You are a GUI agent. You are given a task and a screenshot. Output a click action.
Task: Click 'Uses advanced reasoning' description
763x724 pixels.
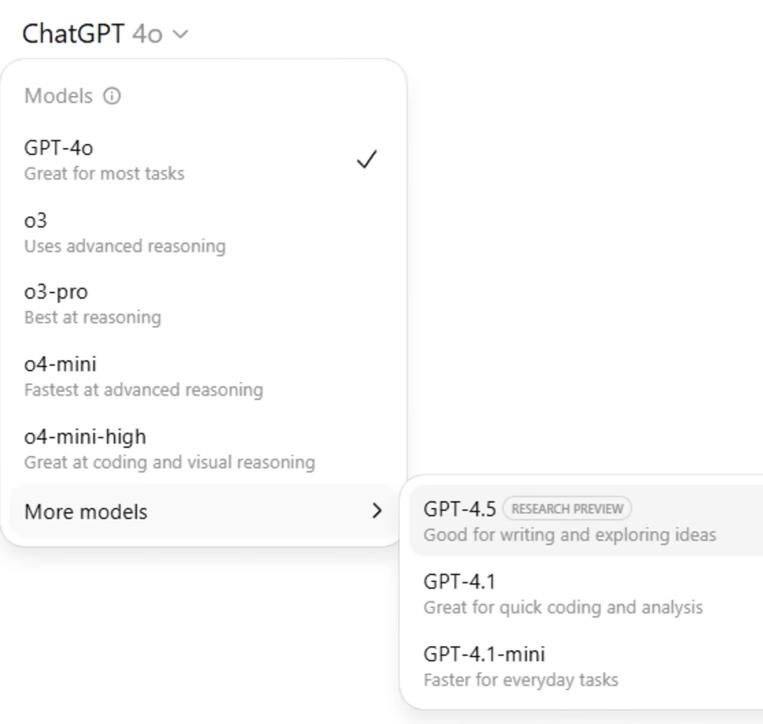125,246
